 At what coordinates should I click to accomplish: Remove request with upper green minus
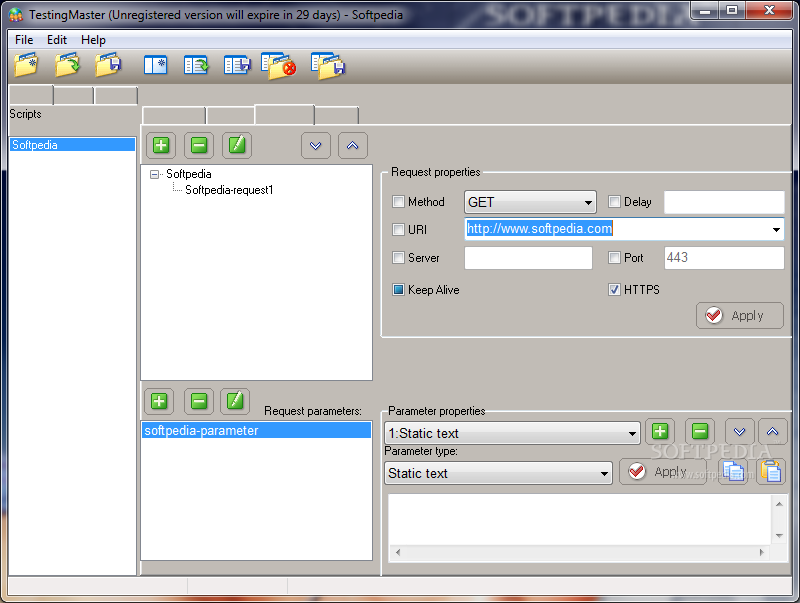(199, 145)
